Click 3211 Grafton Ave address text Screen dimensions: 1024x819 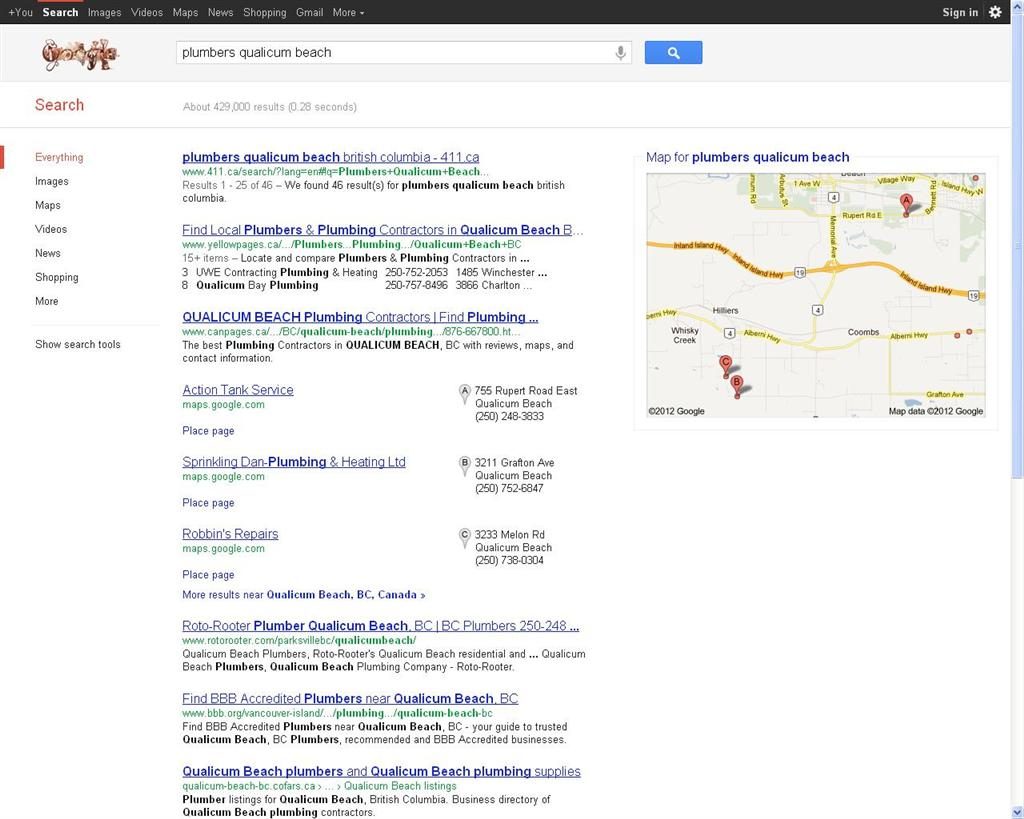click(515, 462)
